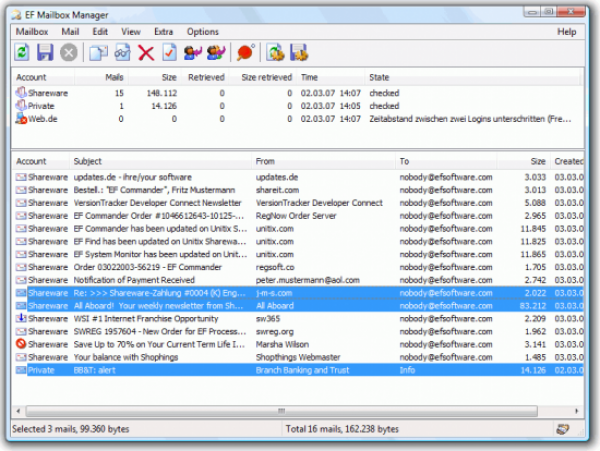This screenshot has width=600, height=451.
Task: Click sender 'peter.mustermann@aol.com'
Action: (x=308, y=280)
